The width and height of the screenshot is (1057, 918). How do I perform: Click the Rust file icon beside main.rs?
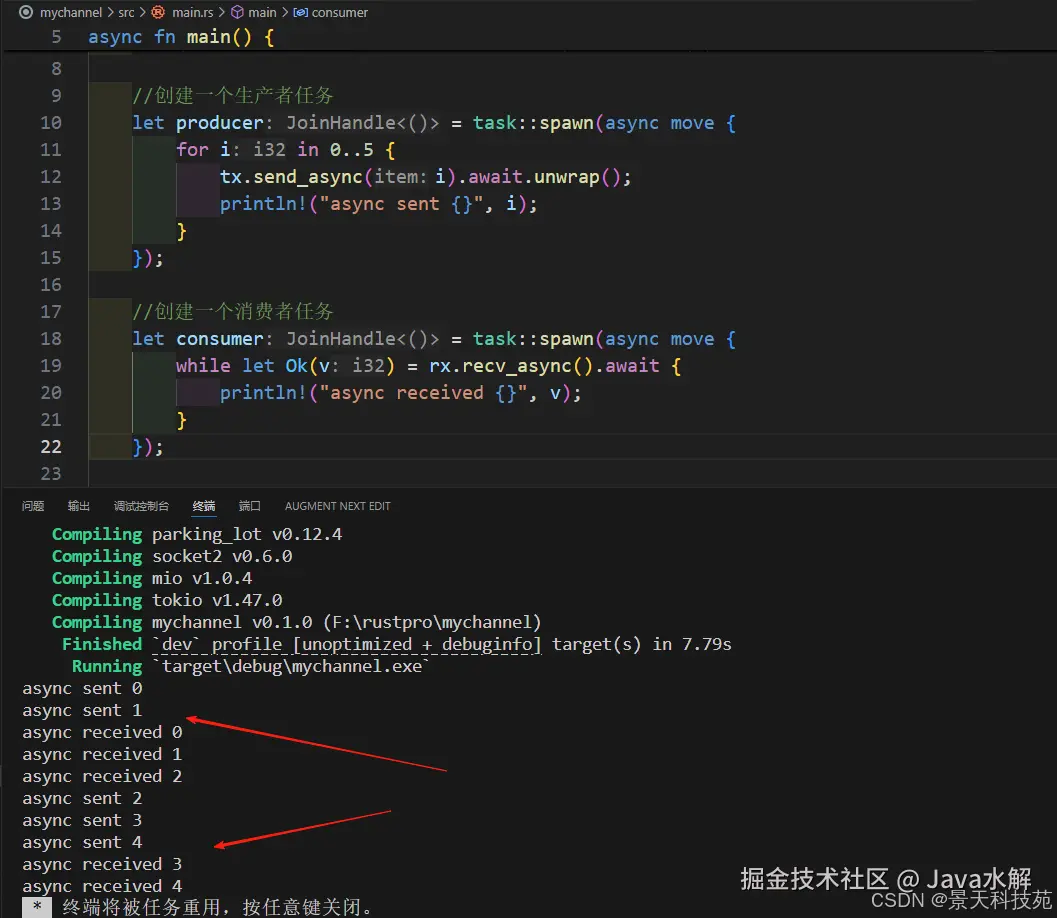(158, 12)
